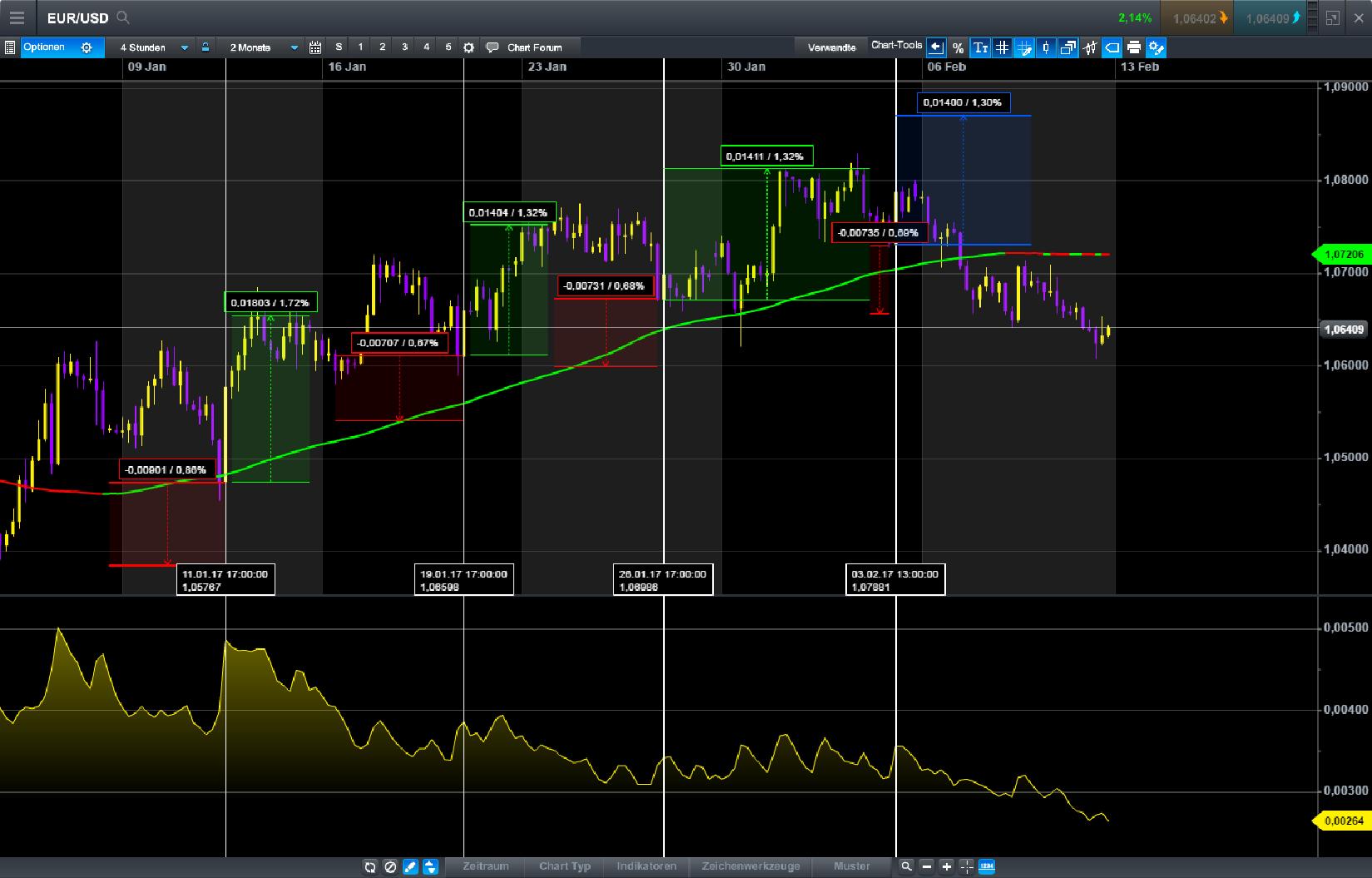1372x878 pixels.
Task: Open the hamburger menu beside EUR/USD
Action: click(x=16, y=17)
